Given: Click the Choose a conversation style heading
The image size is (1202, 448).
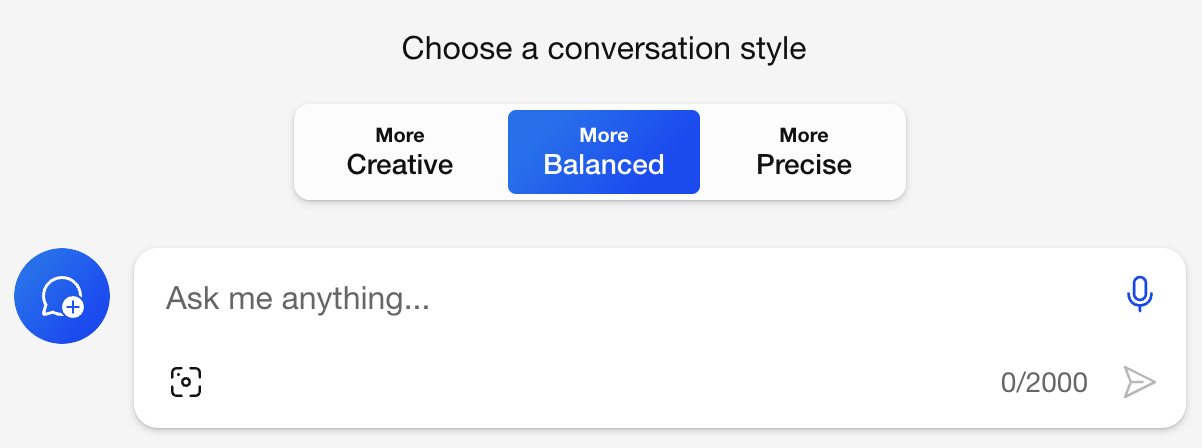Looking at the screenshot, I should click(x=604, y=48).
